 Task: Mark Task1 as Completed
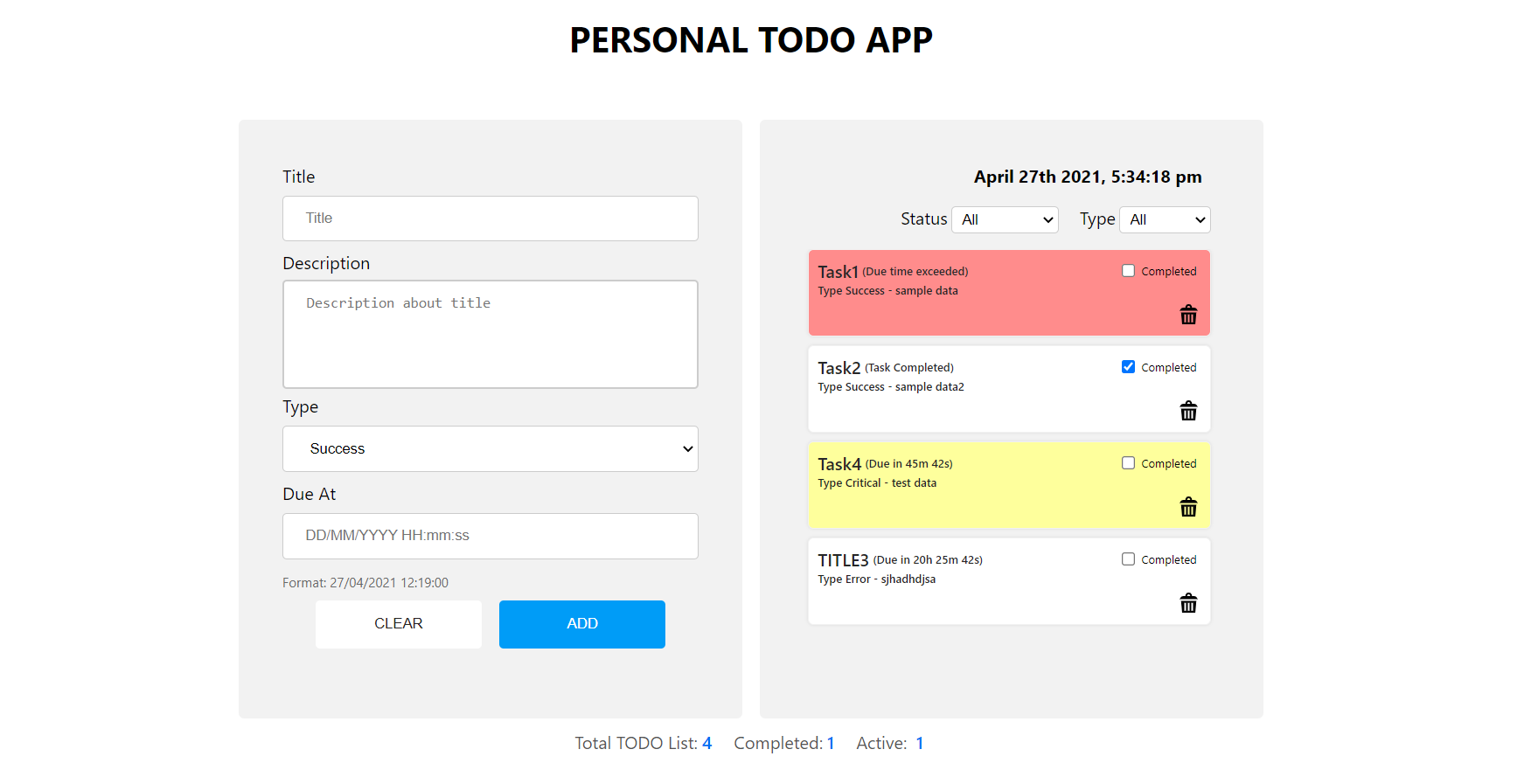click(x=1128, y=270)
